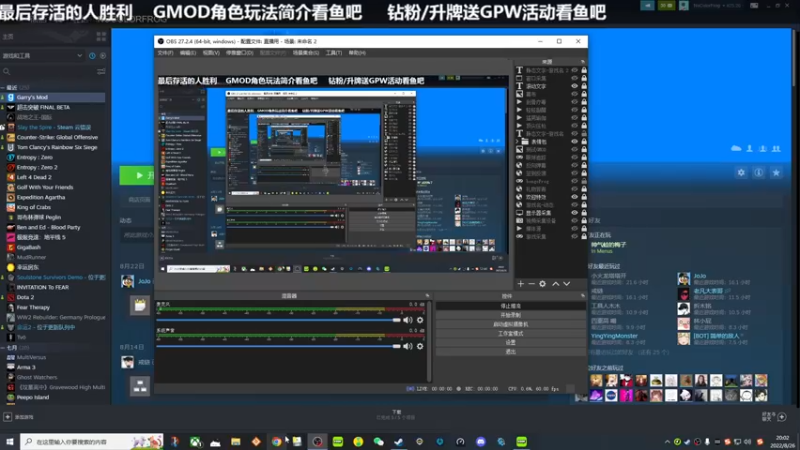The height and width of the screenshot is (450, 800).
Task: Open Chrome from the taskbar
Action: coord(276,442)
